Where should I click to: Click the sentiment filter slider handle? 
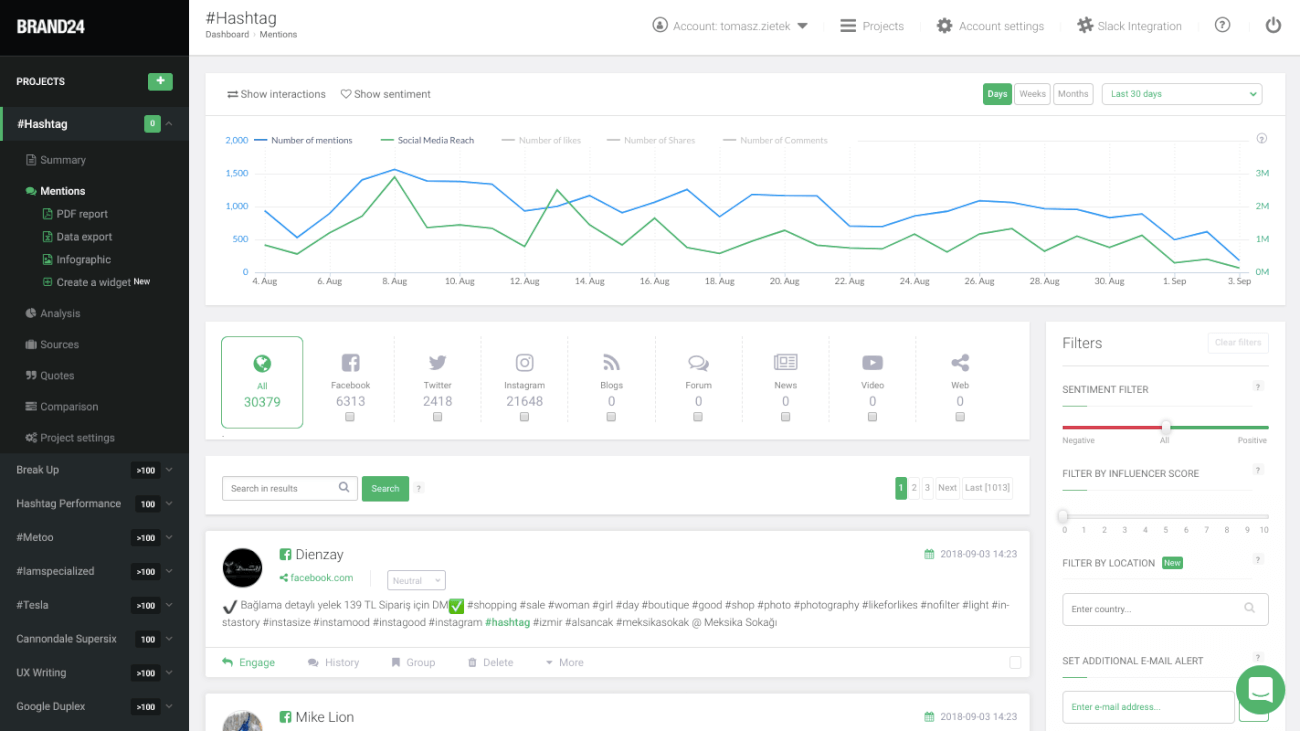1165,427
